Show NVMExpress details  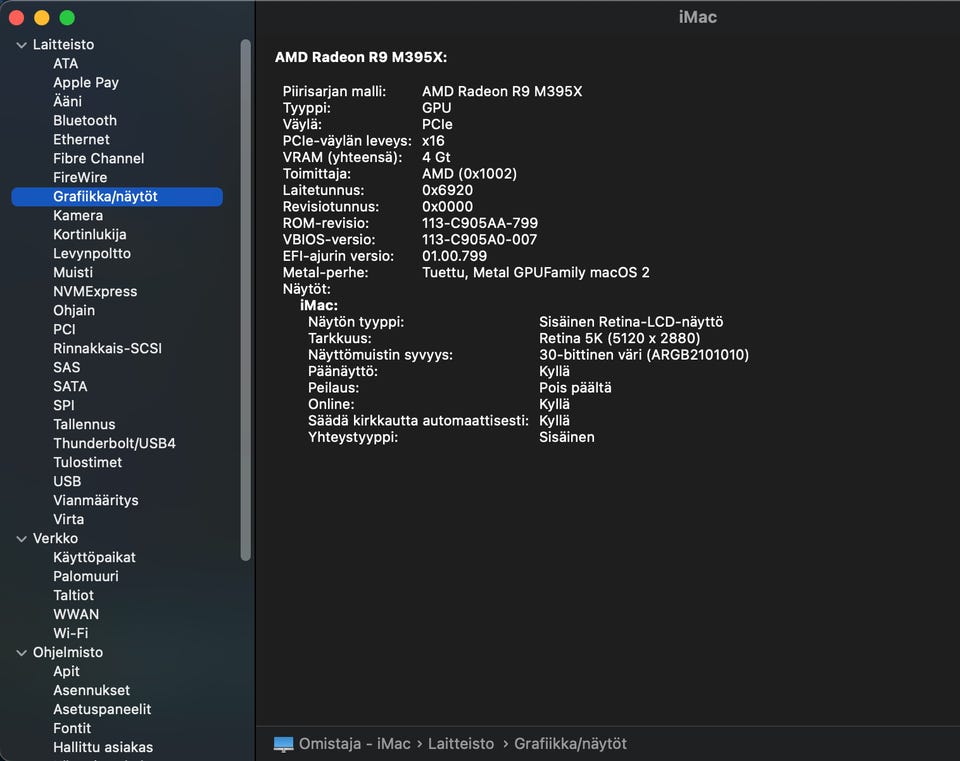[x=95, y=291]
